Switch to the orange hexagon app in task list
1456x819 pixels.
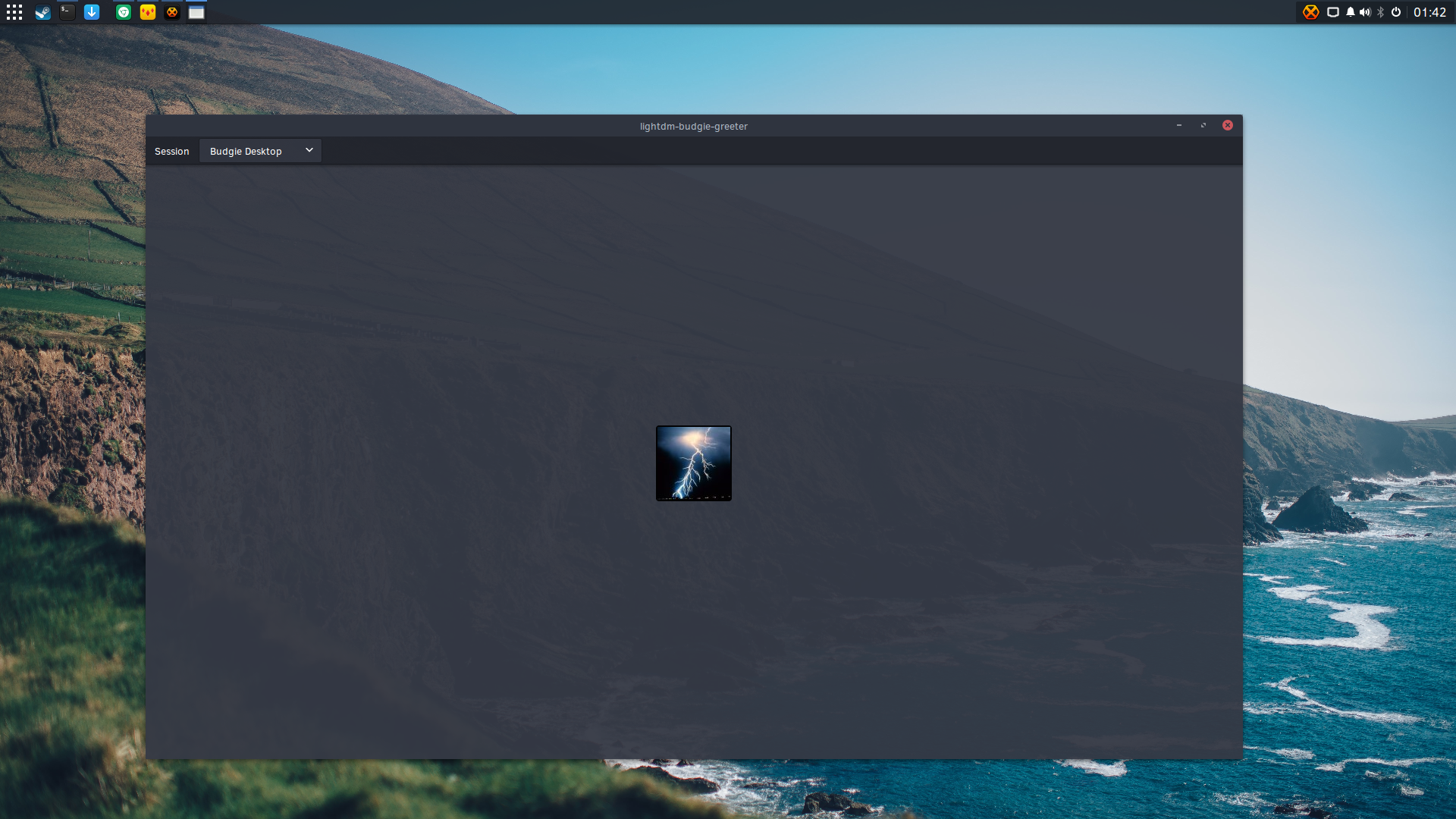tap(172, 12)
